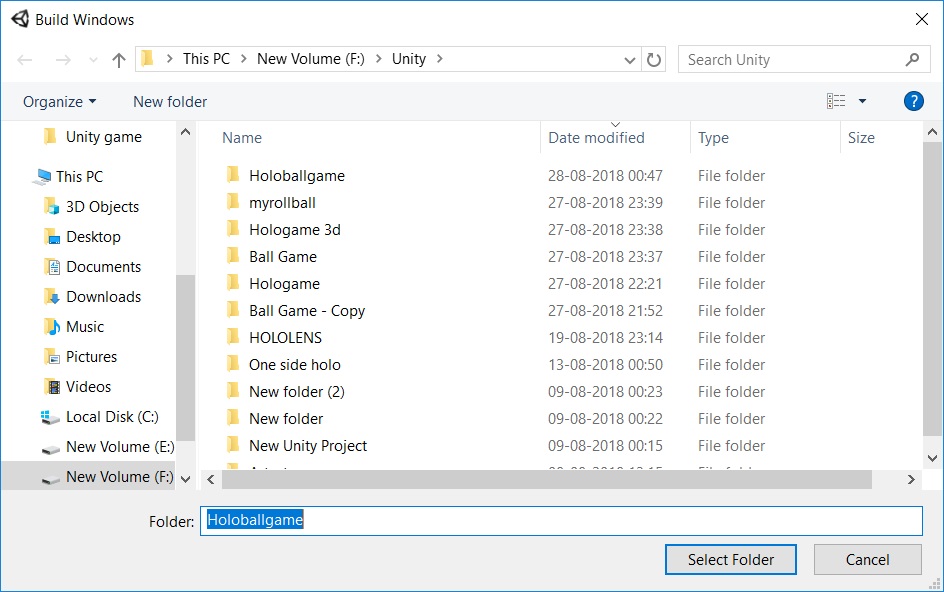Go up one folder level

(x=119, y=60)
